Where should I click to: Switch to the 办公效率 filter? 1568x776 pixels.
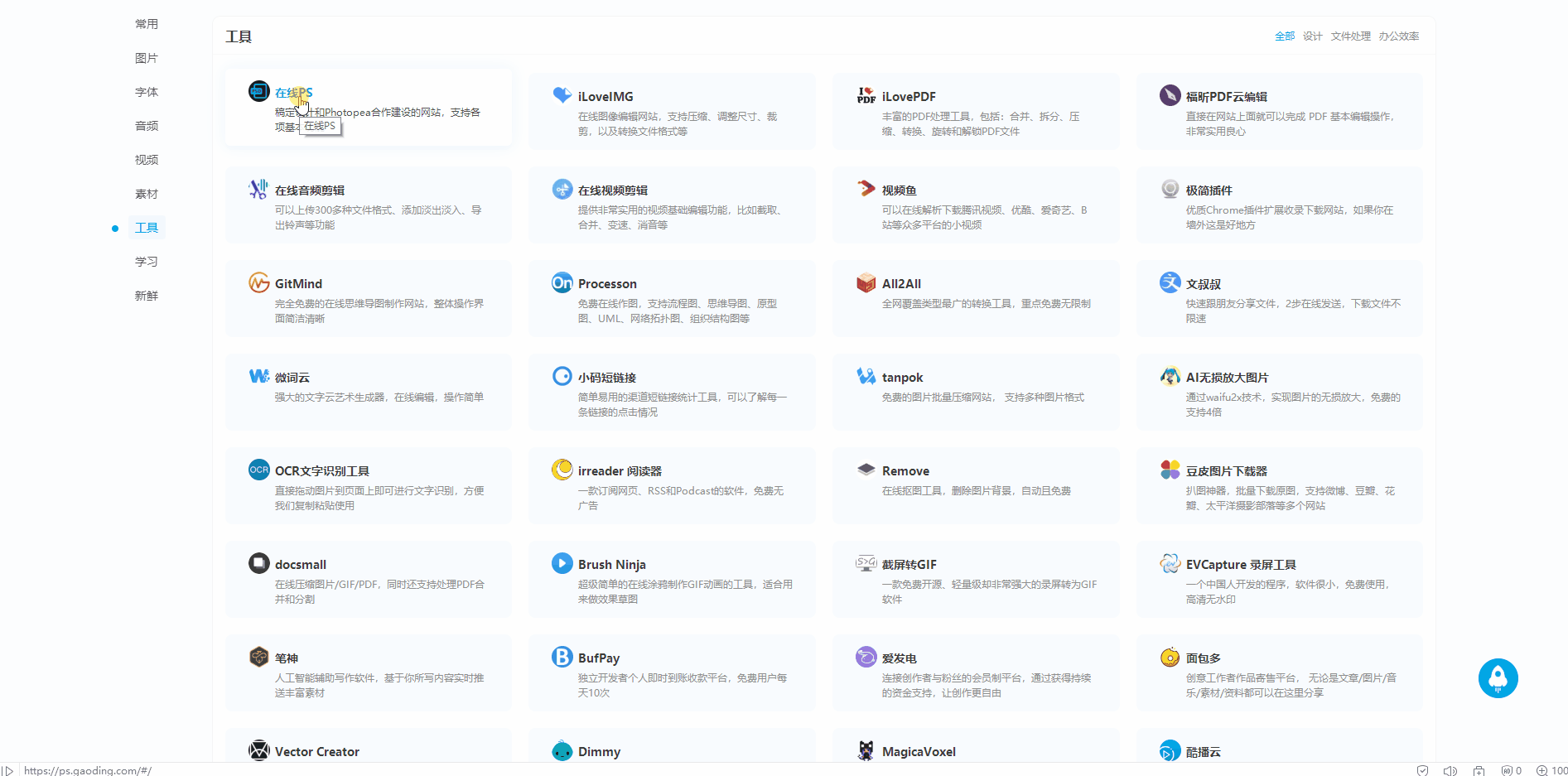click(1399, 36)
